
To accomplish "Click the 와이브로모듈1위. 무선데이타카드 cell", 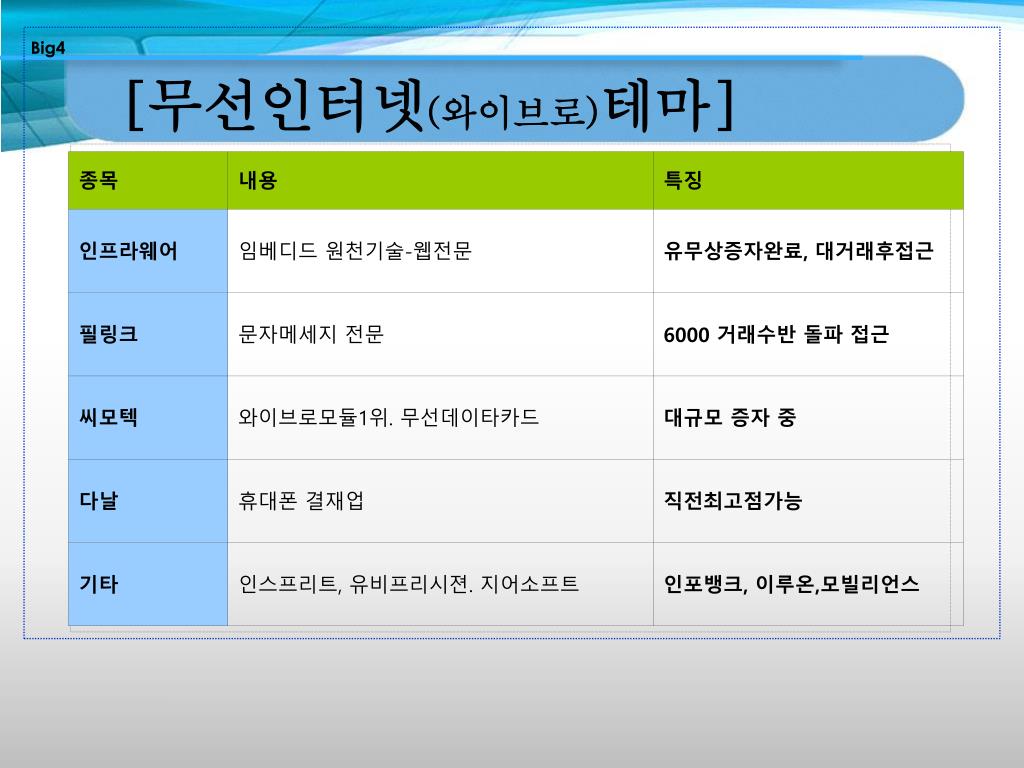I will (x=440, y=418).
